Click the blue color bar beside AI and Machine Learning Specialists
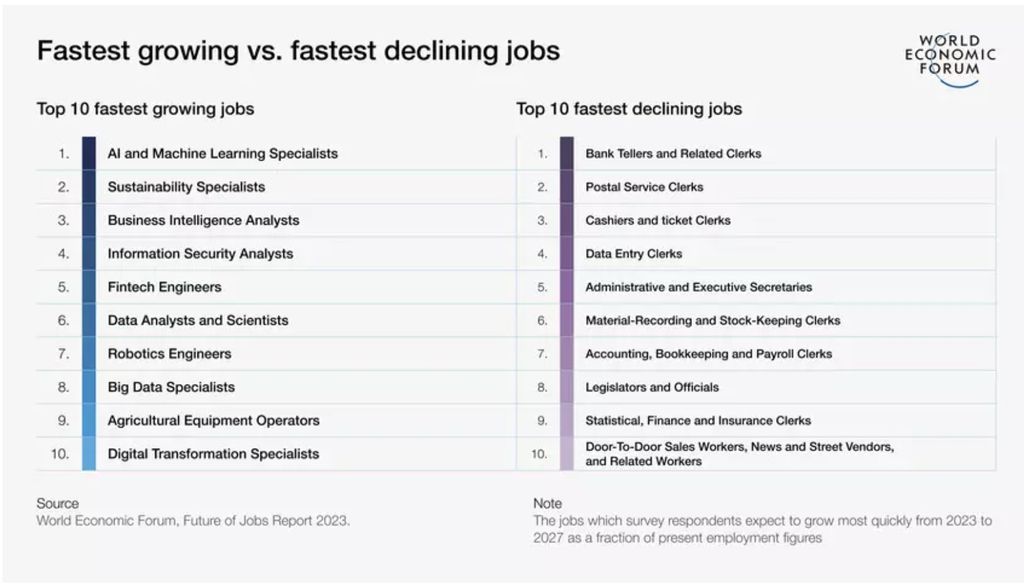 [89, 154]
